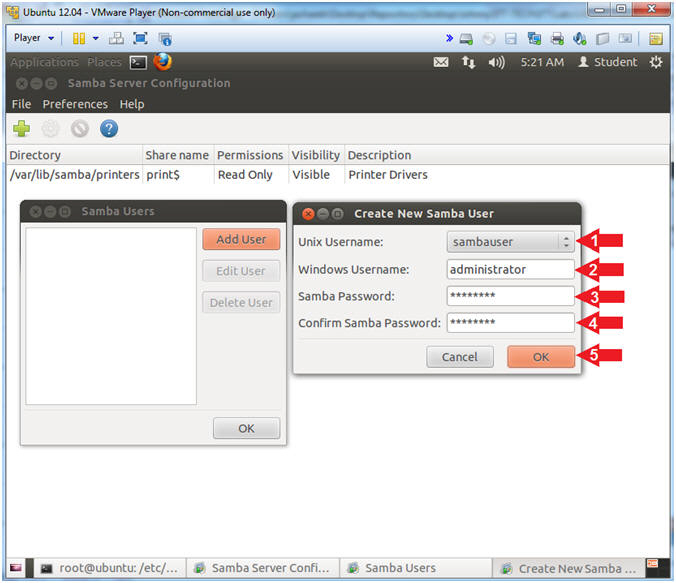676x583 pixels.
Task: Open the Preferences menu
Action: point(75,104)
